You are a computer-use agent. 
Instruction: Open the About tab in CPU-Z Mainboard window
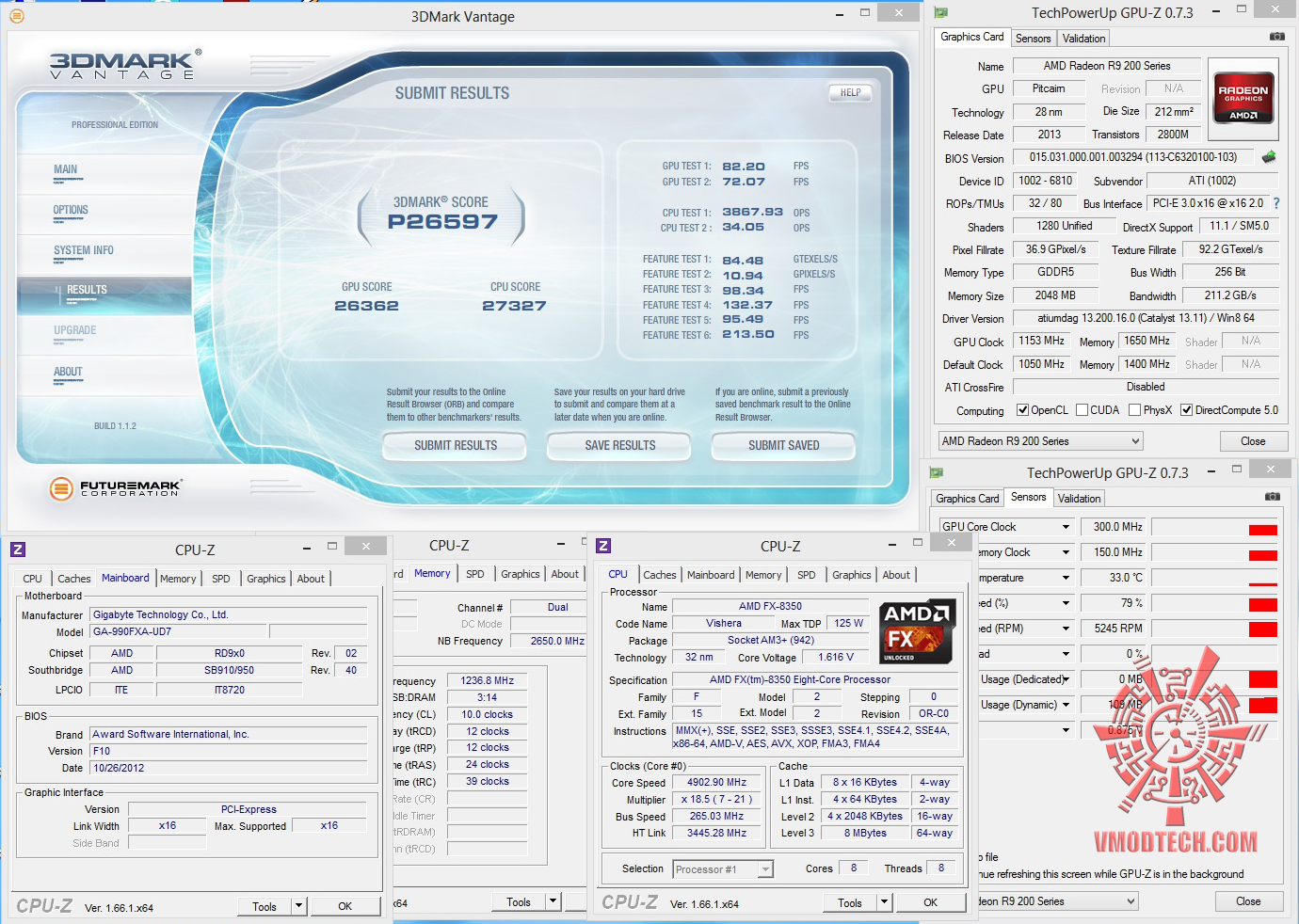coord(311,579)
